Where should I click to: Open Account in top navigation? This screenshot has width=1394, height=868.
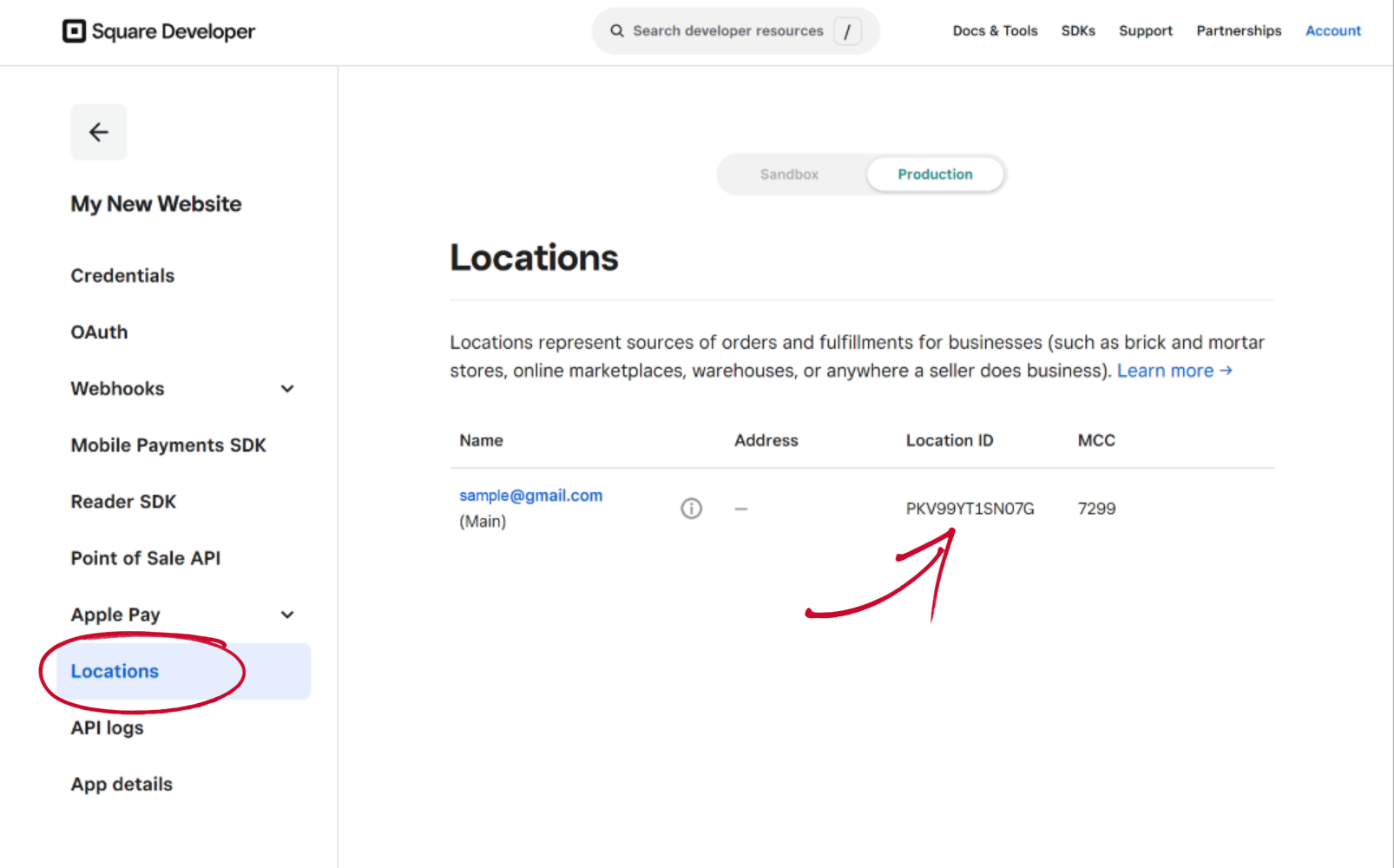[x=1332, y=31]
